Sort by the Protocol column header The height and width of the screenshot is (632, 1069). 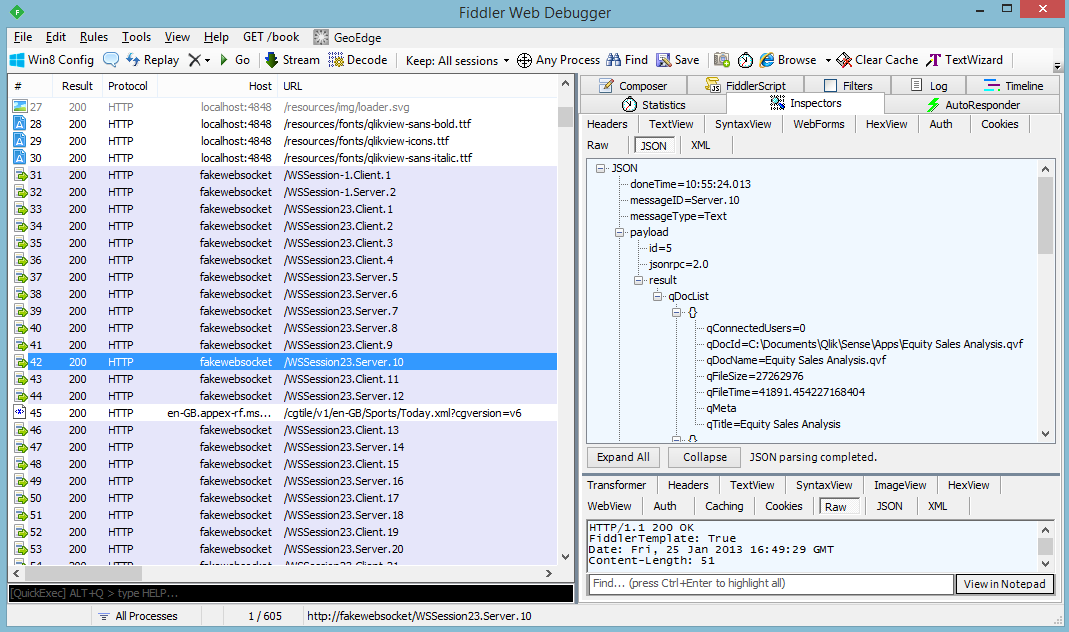pos(128,87)
